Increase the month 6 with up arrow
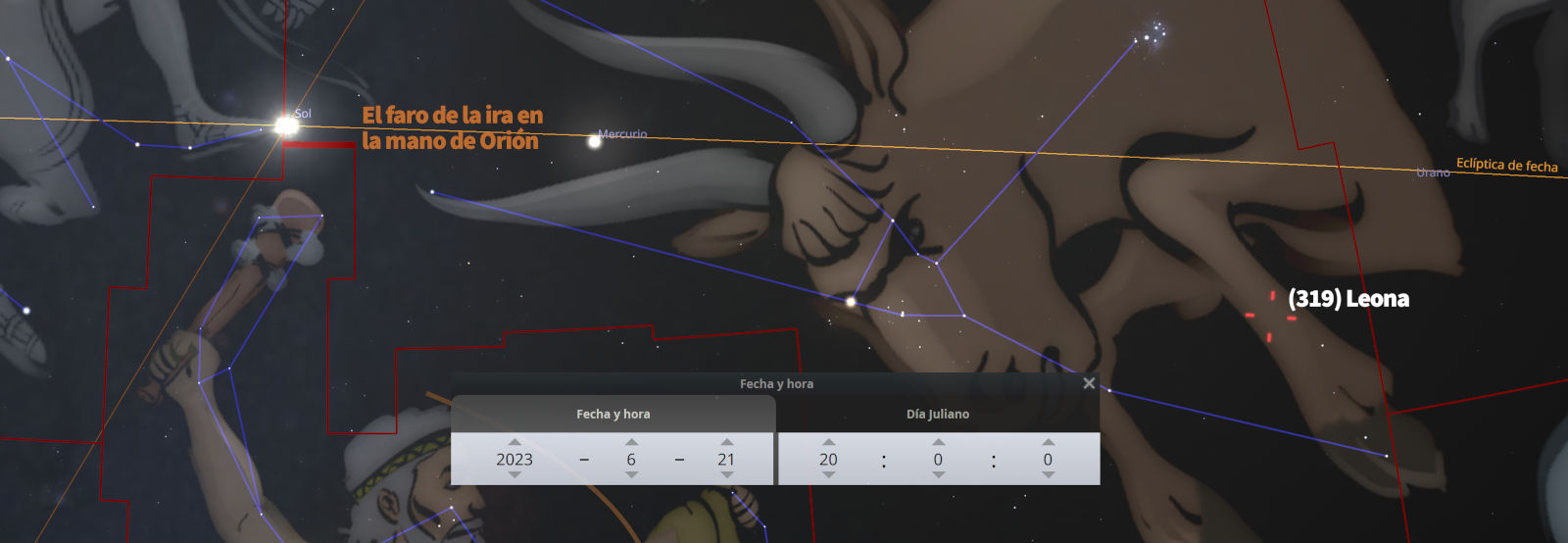1568x543 pixels. (631, 442)
